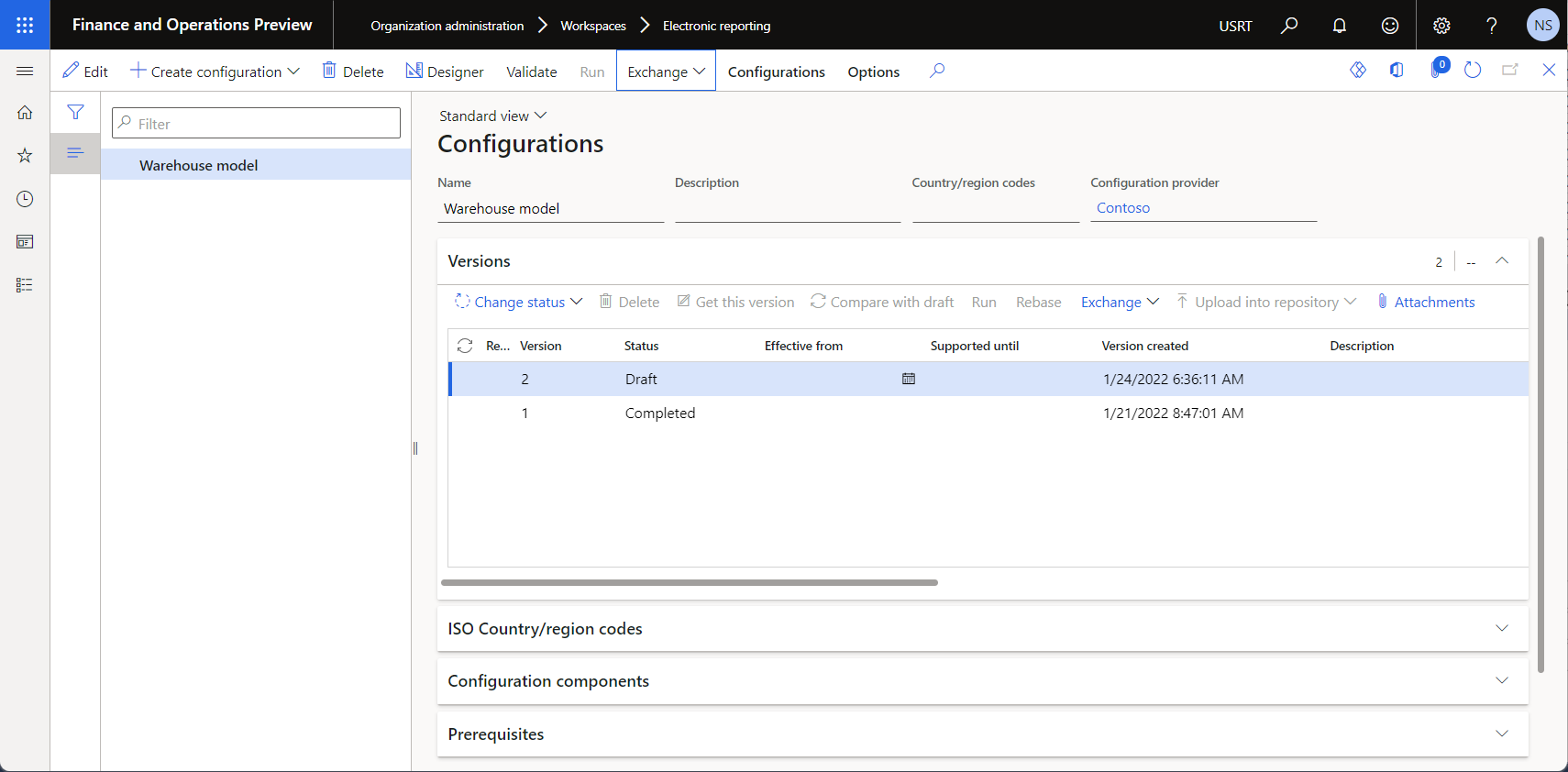The image size is (1568, 772).
Task: Open in Office icon
Action: [1397, 70]
